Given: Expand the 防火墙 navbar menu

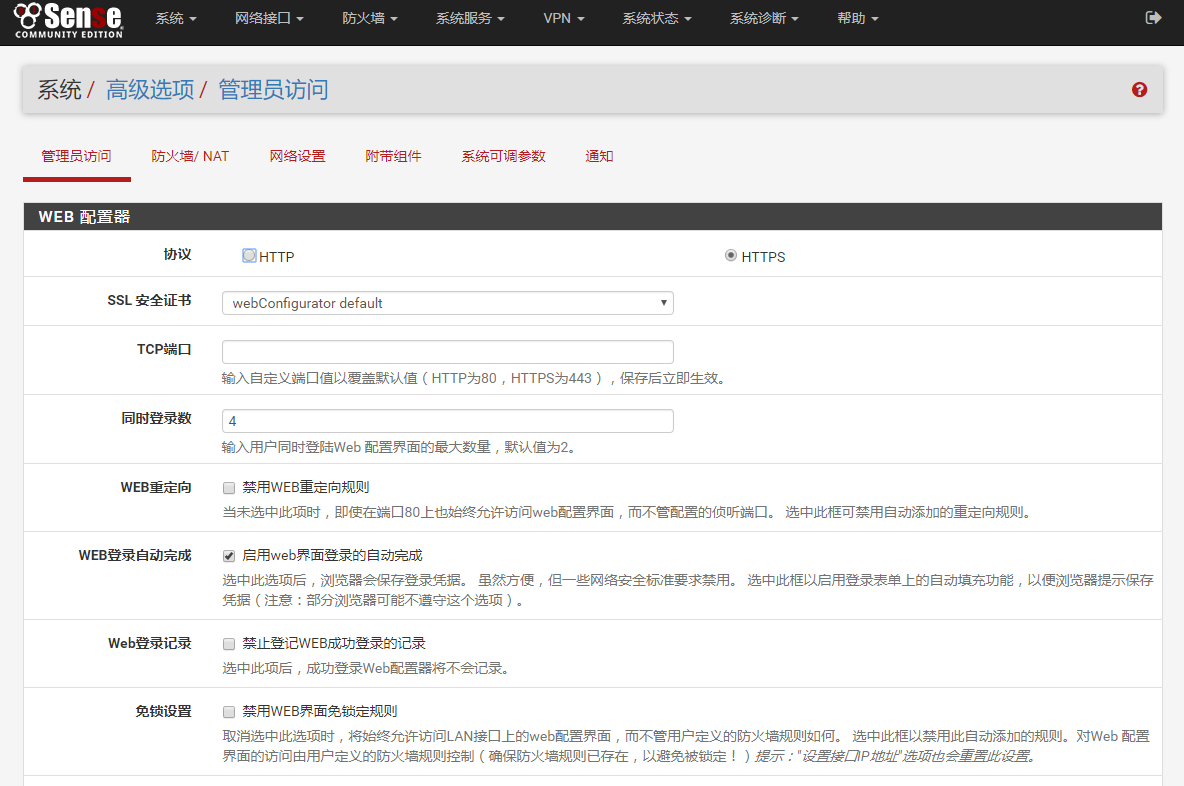Looking at the screenshot, I should coord(369,19).
